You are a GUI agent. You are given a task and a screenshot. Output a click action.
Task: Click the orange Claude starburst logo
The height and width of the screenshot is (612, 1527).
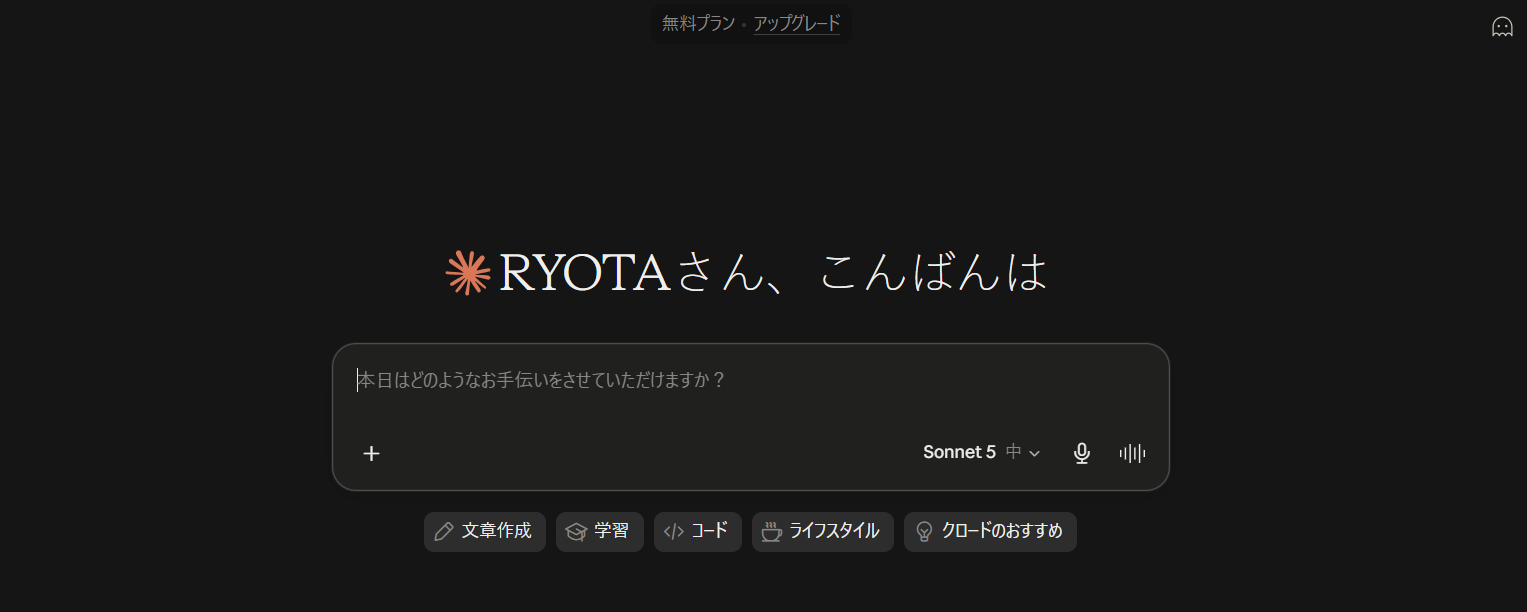(x=468, y=272)
